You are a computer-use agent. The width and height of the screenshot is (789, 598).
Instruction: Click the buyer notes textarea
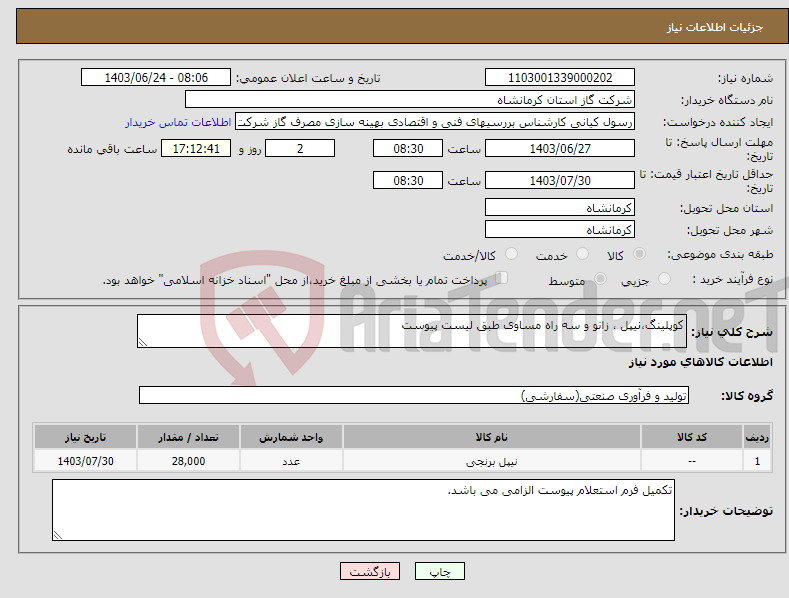tap(363, 510)
